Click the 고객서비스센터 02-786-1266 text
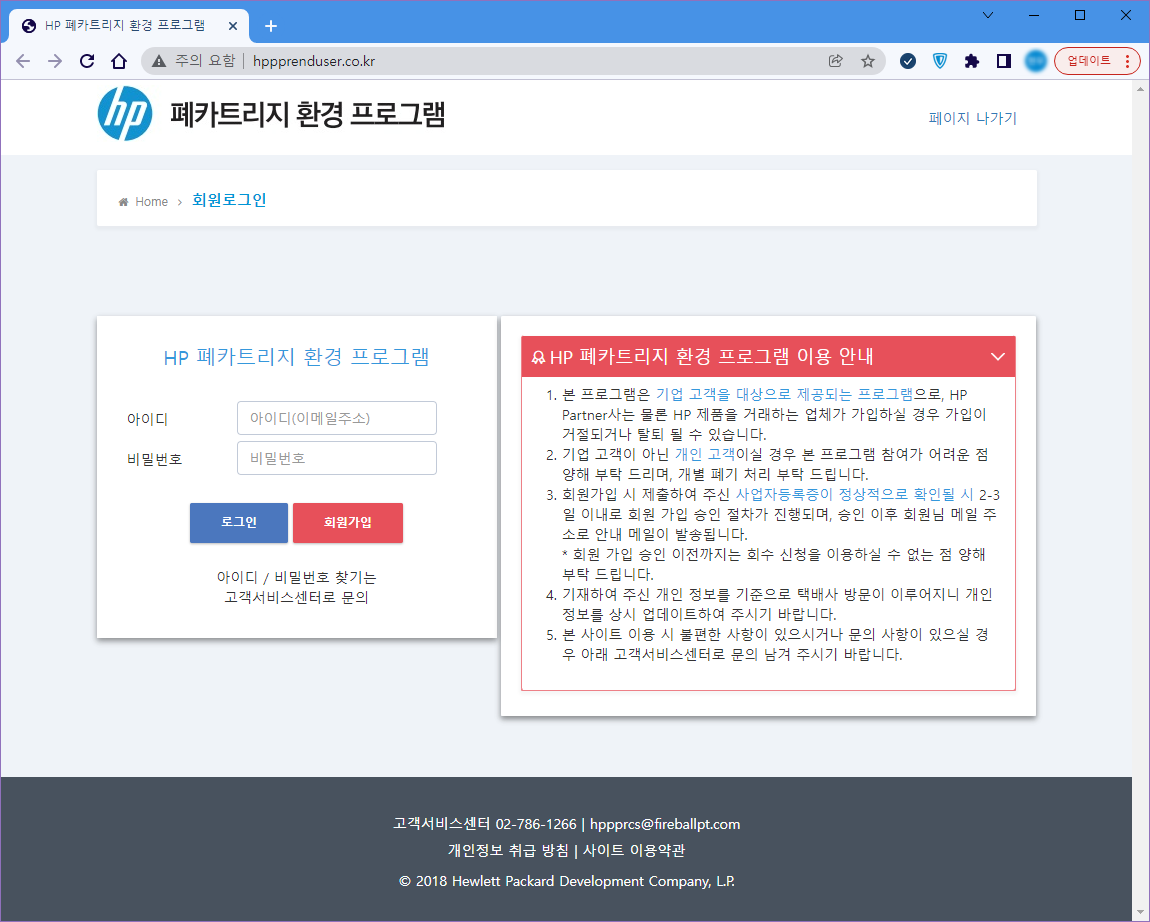 (485, 824)
